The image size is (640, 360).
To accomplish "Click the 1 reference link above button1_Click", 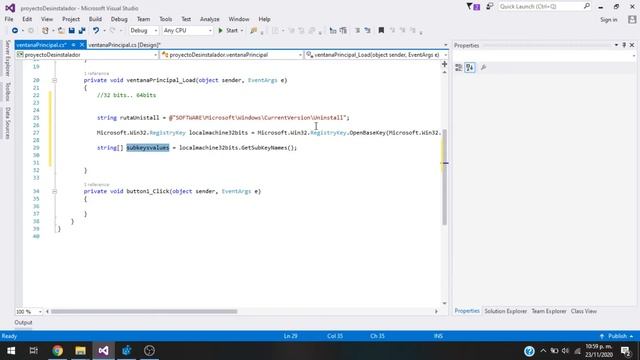I will click(96, 184).
